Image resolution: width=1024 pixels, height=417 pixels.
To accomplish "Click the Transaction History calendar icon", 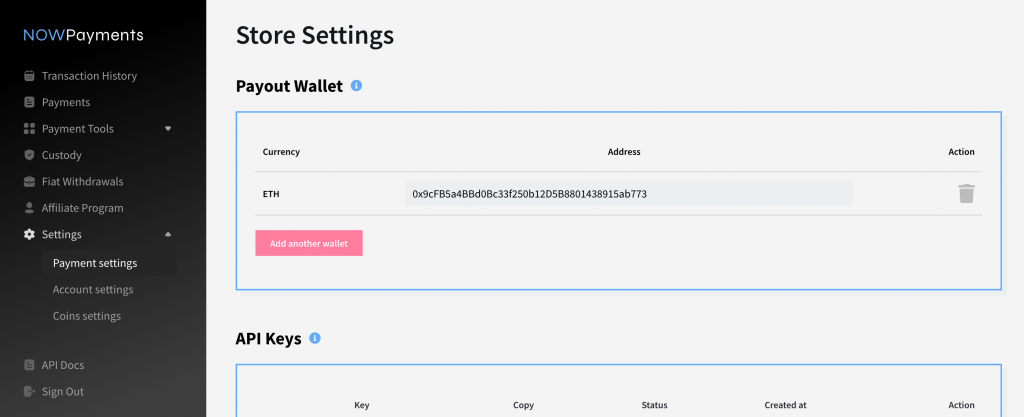I will click(x=30, y=76).
